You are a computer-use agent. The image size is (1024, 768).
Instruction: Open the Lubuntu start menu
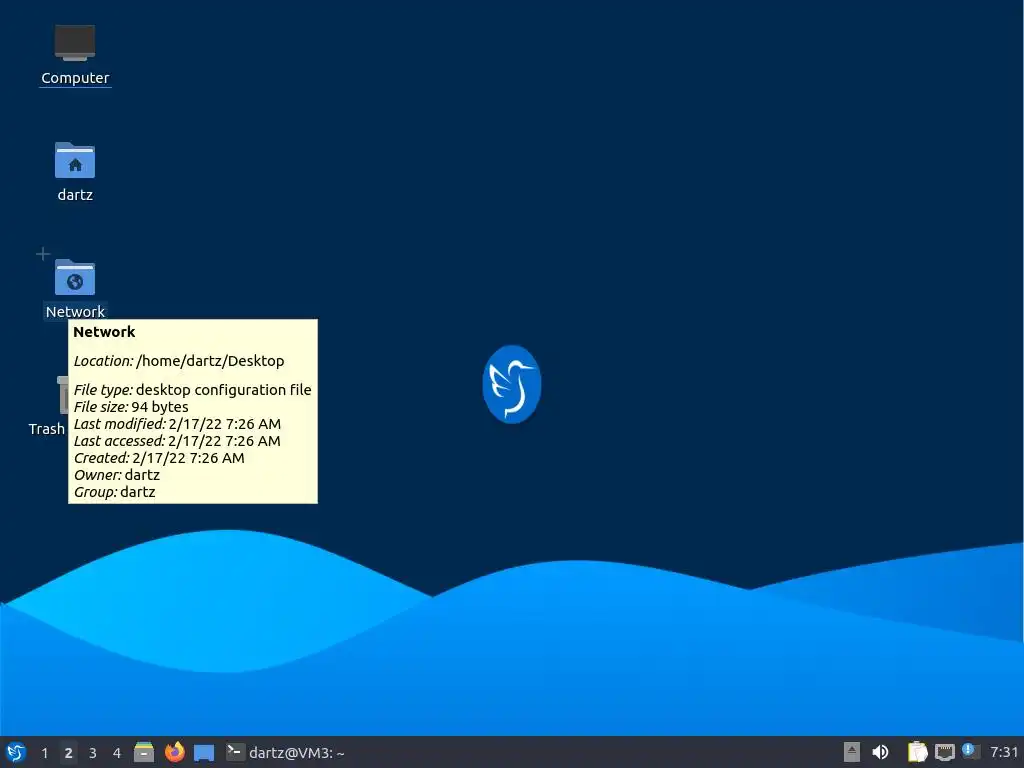pyautogui.click(x=16, y=752)
